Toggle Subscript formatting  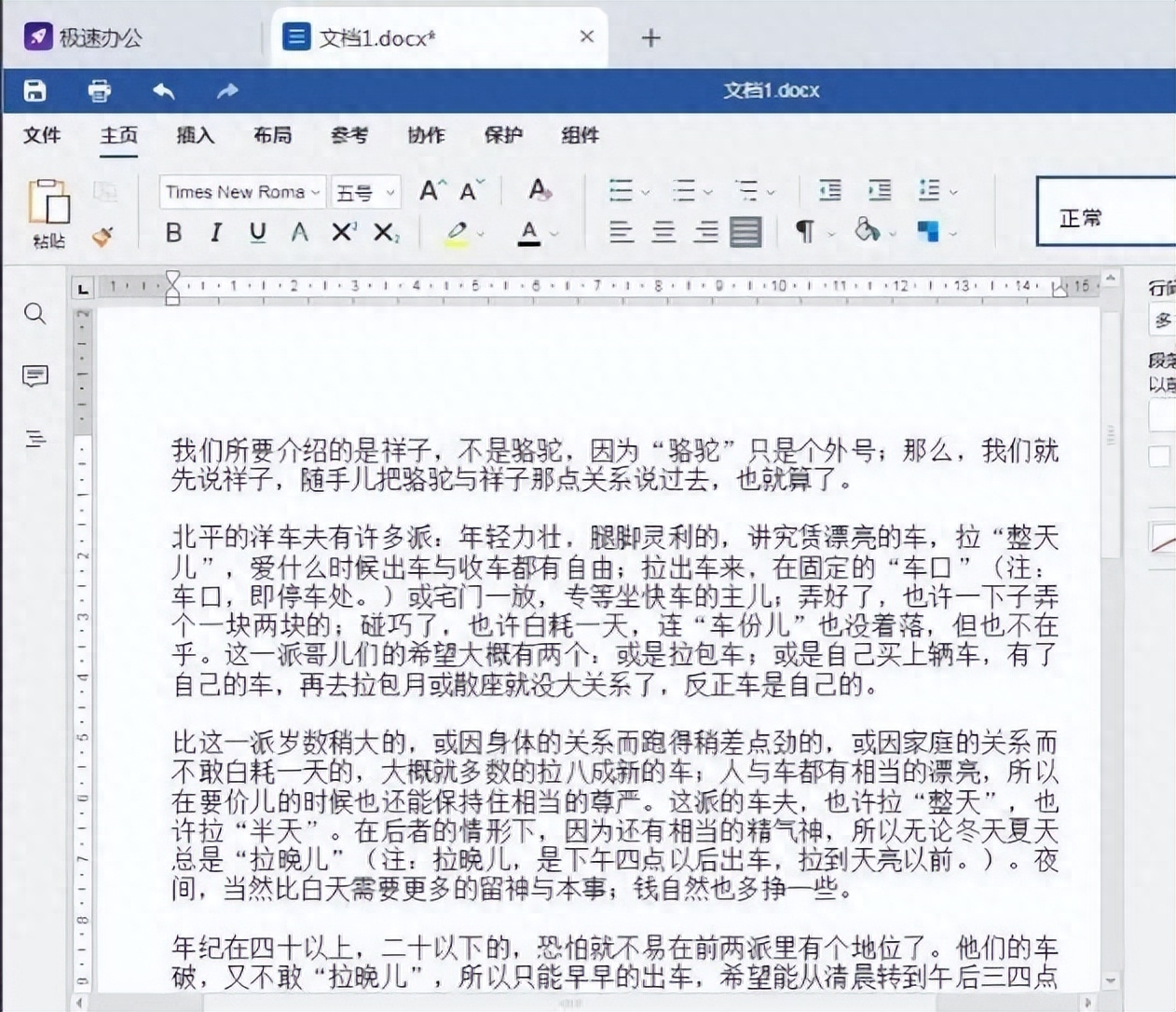point(386,233)
